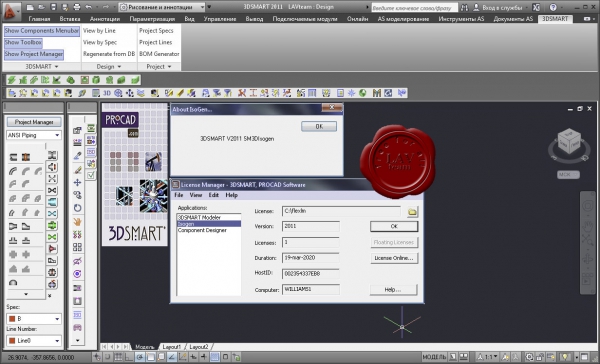Toggle object snap in the status bar
Screen dimensions: 600x364
tap(151, 357)
